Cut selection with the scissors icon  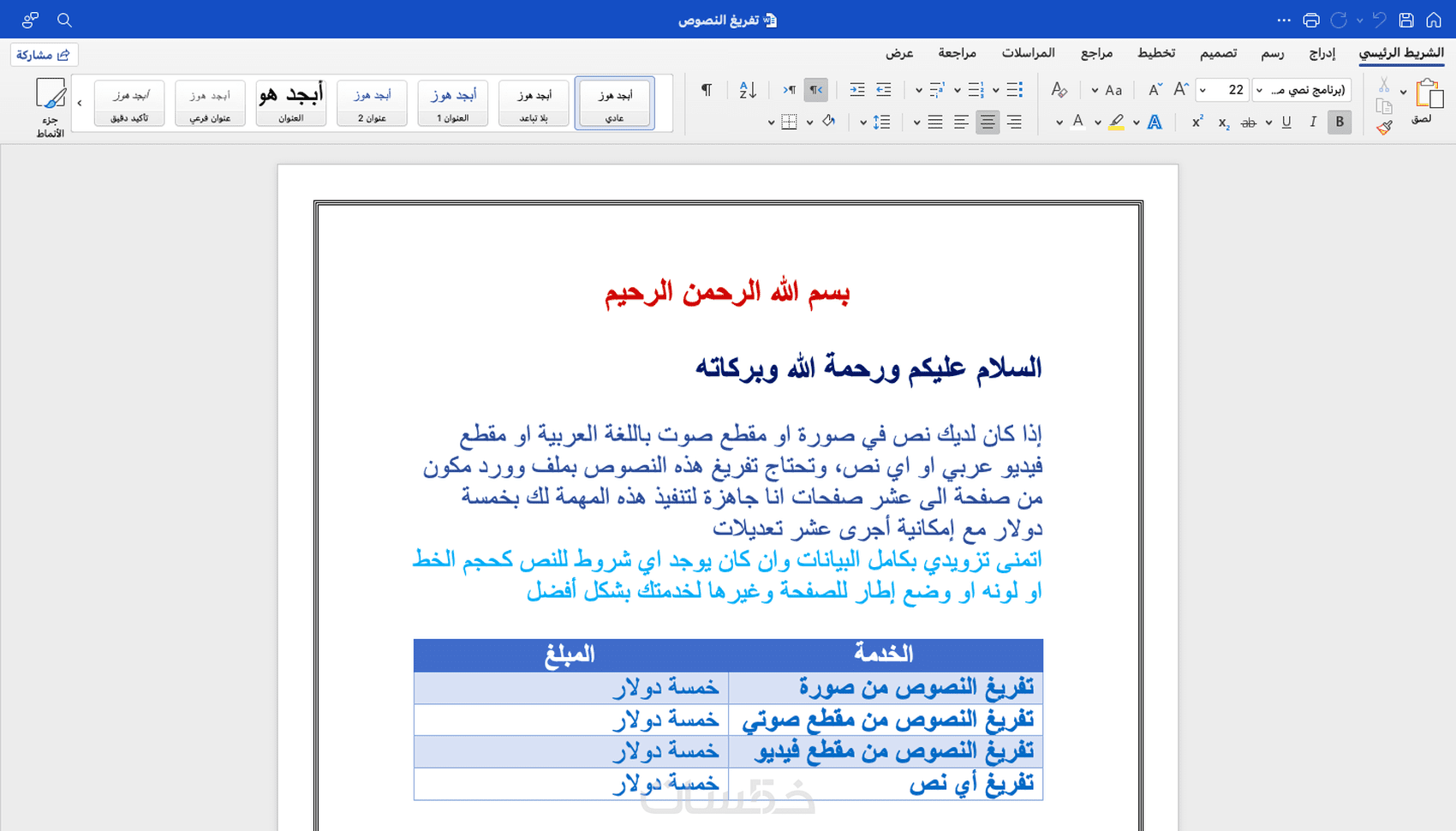[x=1384, y=85]
